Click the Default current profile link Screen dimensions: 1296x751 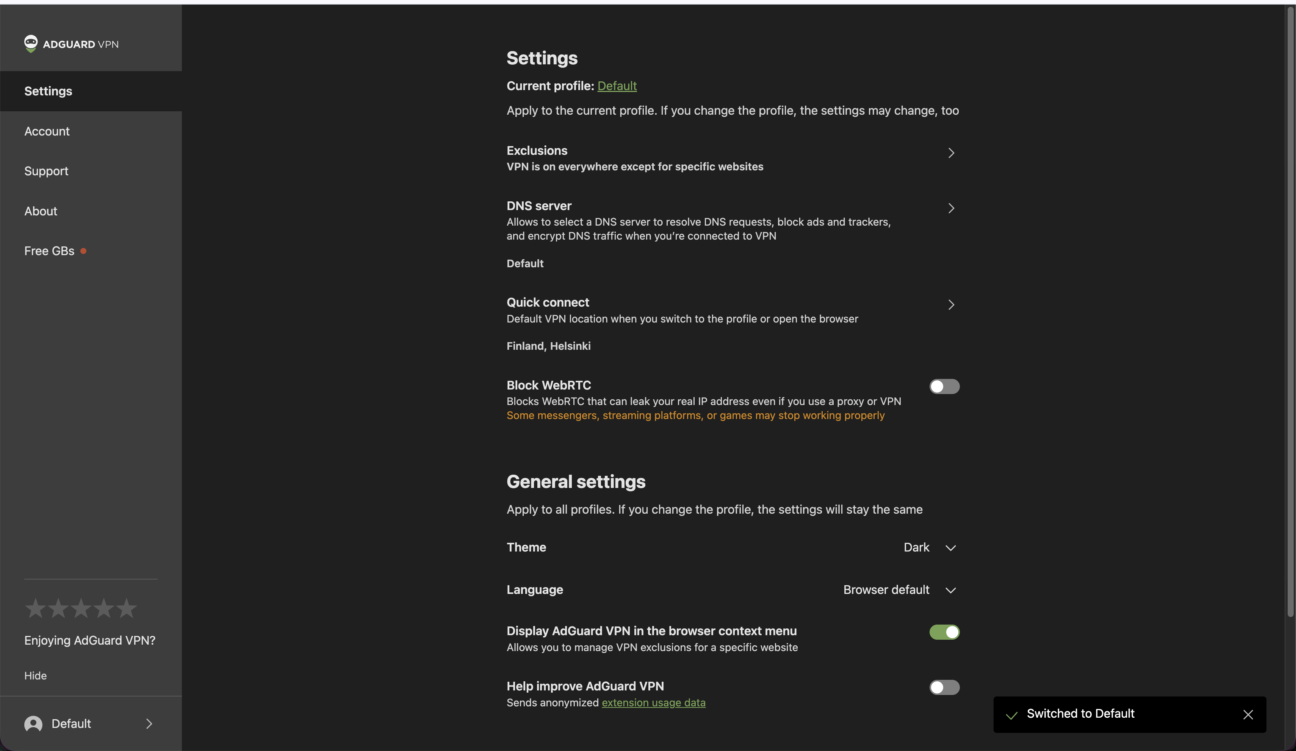617,86
